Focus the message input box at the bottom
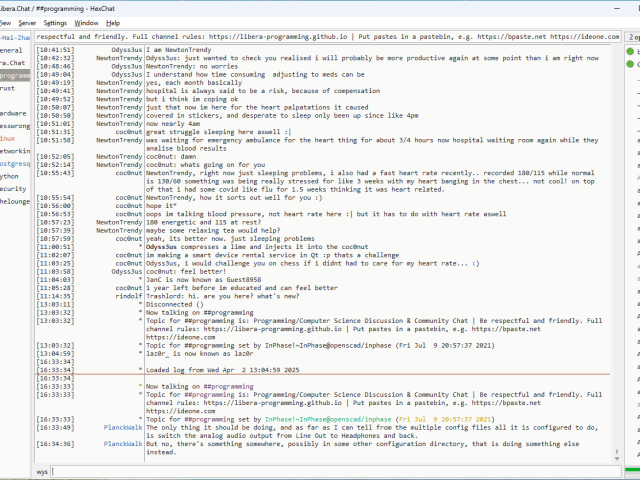The image size is (640, 480). point(330,471)
